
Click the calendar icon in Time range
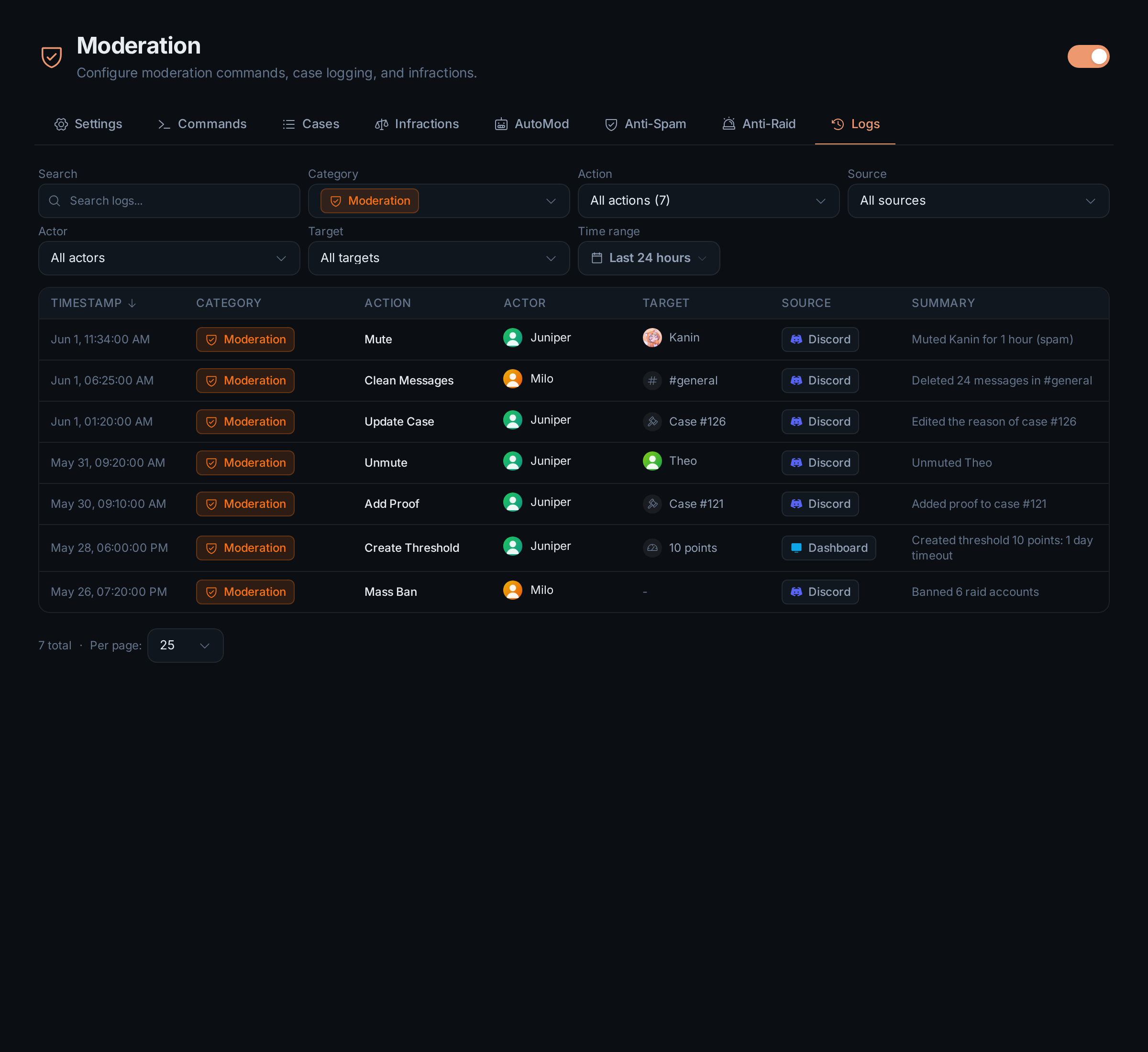[597, 258]
